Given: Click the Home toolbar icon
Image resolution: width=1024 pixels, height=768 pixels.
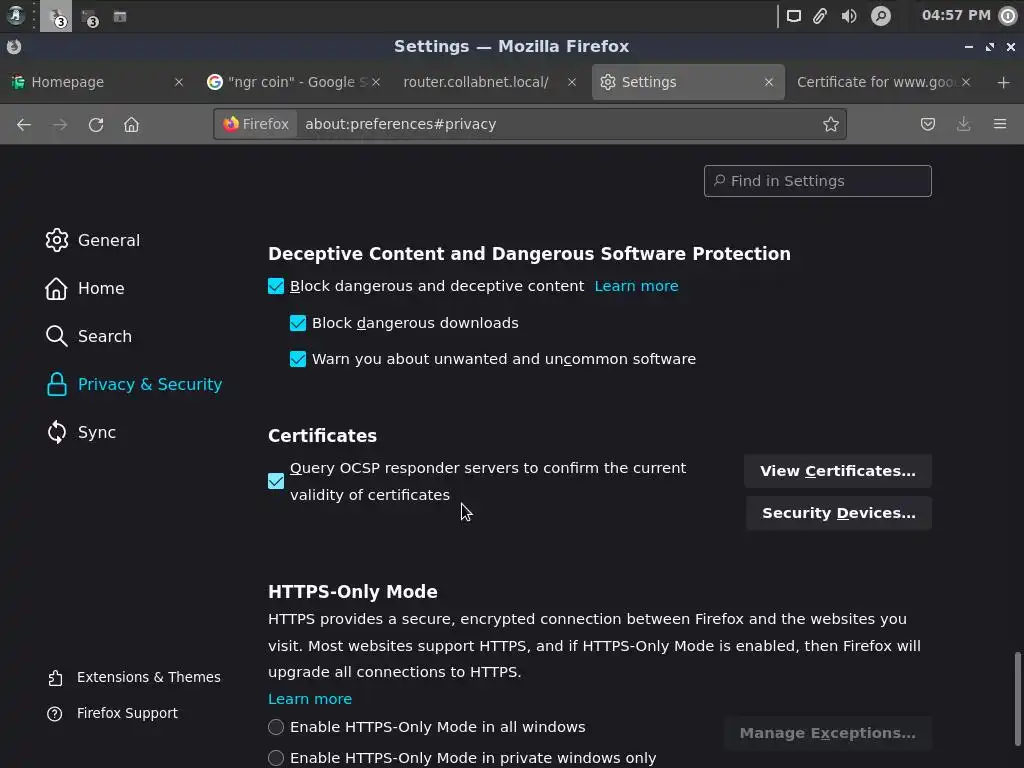Looking at the screenshot, I should click(131, 124).
